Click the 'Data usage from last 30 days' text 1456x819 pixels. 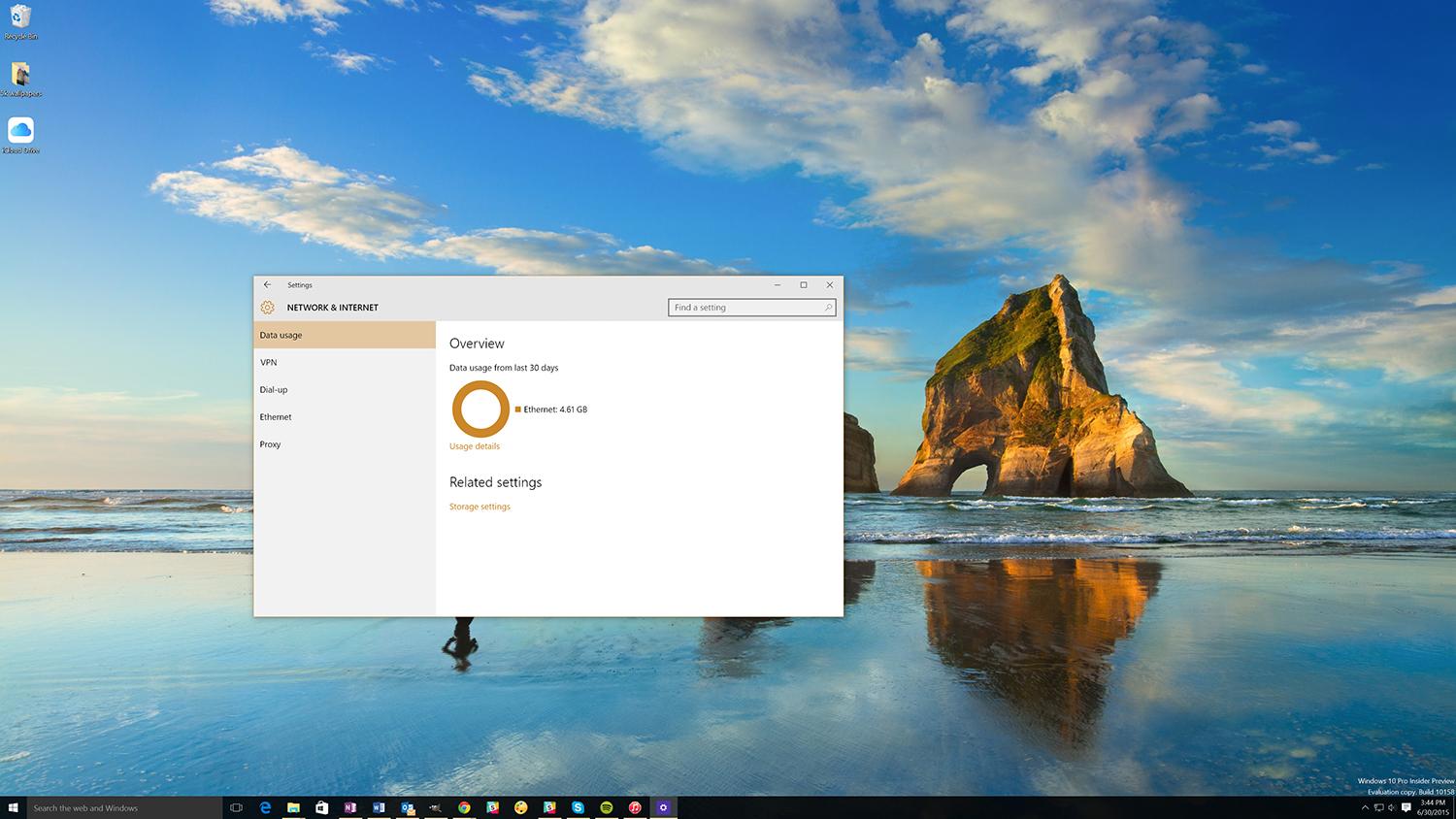pyautogui.click(x=504, y=368)
